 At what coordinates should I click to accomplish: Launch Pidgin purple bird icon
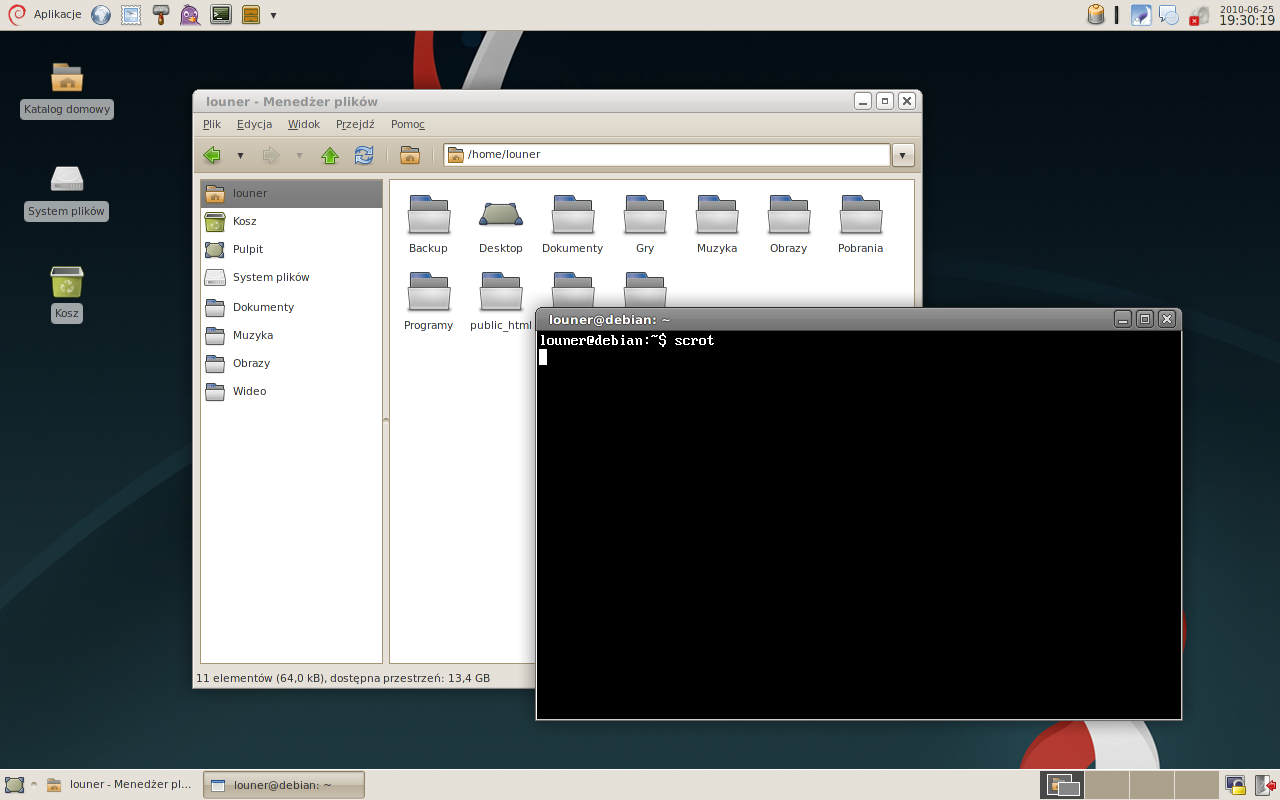coord(191,15)
